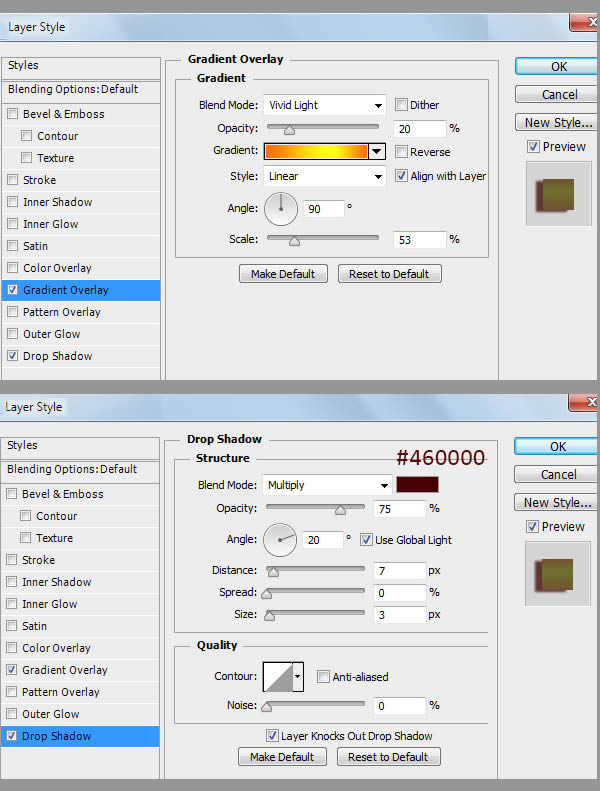Click the Distance value field showing 7
The width and height of the screenshot is (600, 791).
coord(401,570)
